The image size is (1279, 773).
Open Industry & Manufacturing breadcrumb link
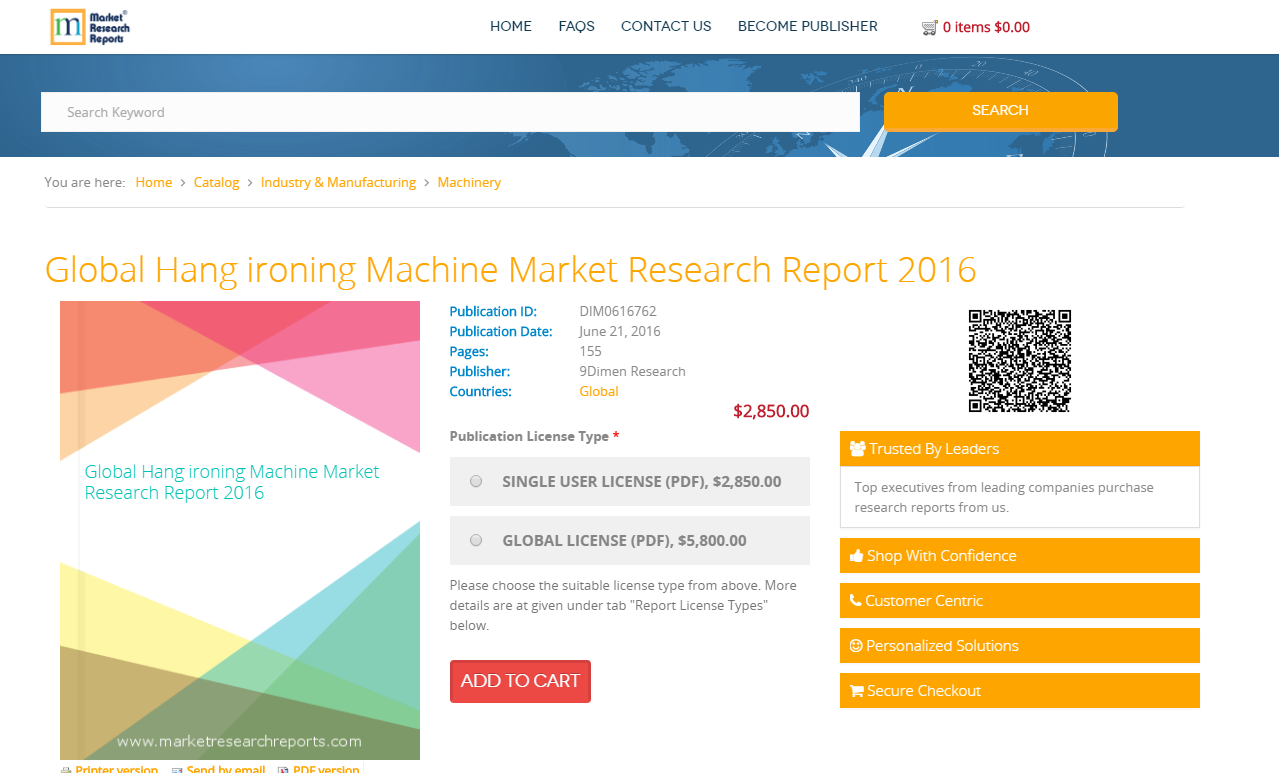[x=338, y=182]
